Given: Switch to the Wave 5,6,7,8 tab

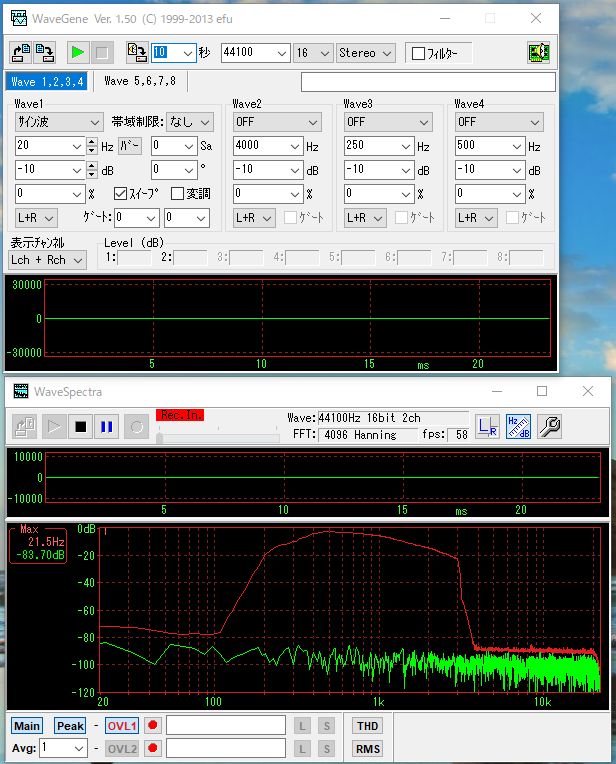Looking at the screenshot, I should click(140, 81).
